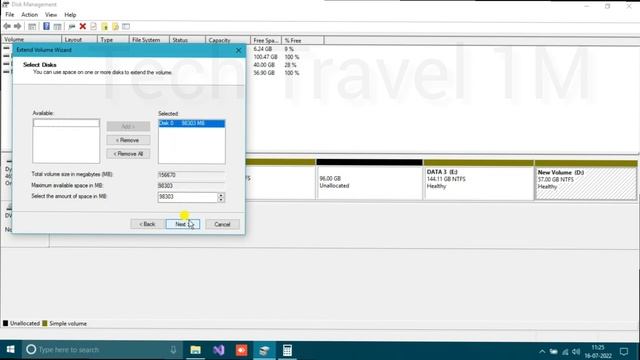640x360 pixels.
Task: Click the 100.47 GB free space cell
Action: 265,57
